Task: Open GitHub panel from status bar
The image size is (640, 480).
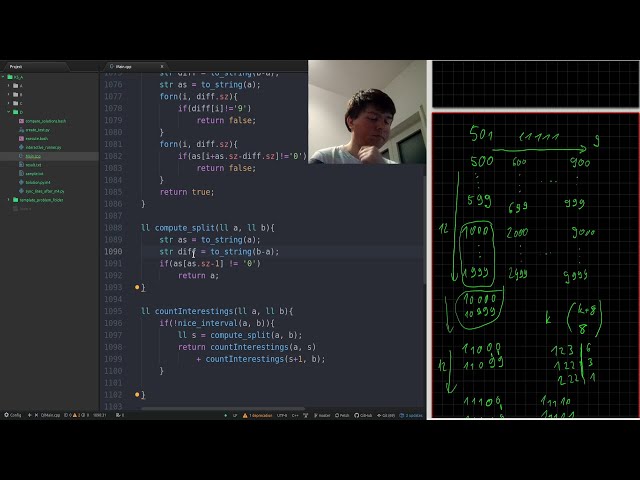Action: tap(363, 416)
